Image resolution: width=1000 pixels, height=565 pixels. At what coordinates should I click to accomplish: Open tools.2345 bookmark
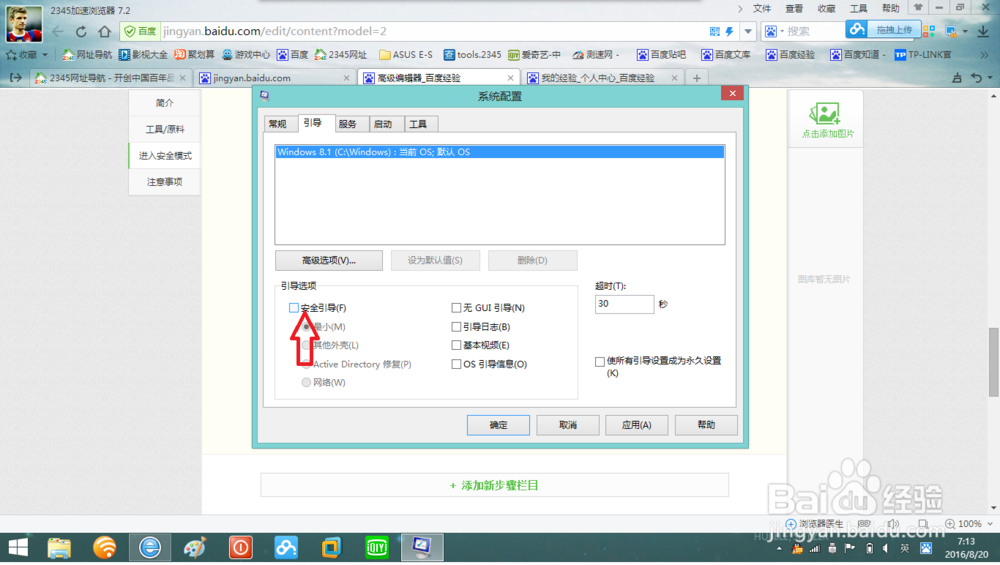pyautogui.click(x=473, y=55)
